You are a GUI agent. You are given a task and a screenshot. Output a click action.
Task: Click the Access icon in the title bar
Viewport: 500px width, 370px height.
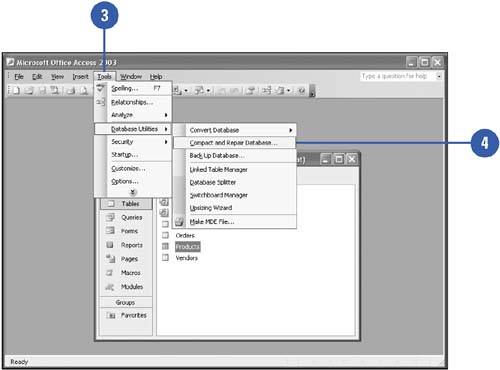click(10, 62)
